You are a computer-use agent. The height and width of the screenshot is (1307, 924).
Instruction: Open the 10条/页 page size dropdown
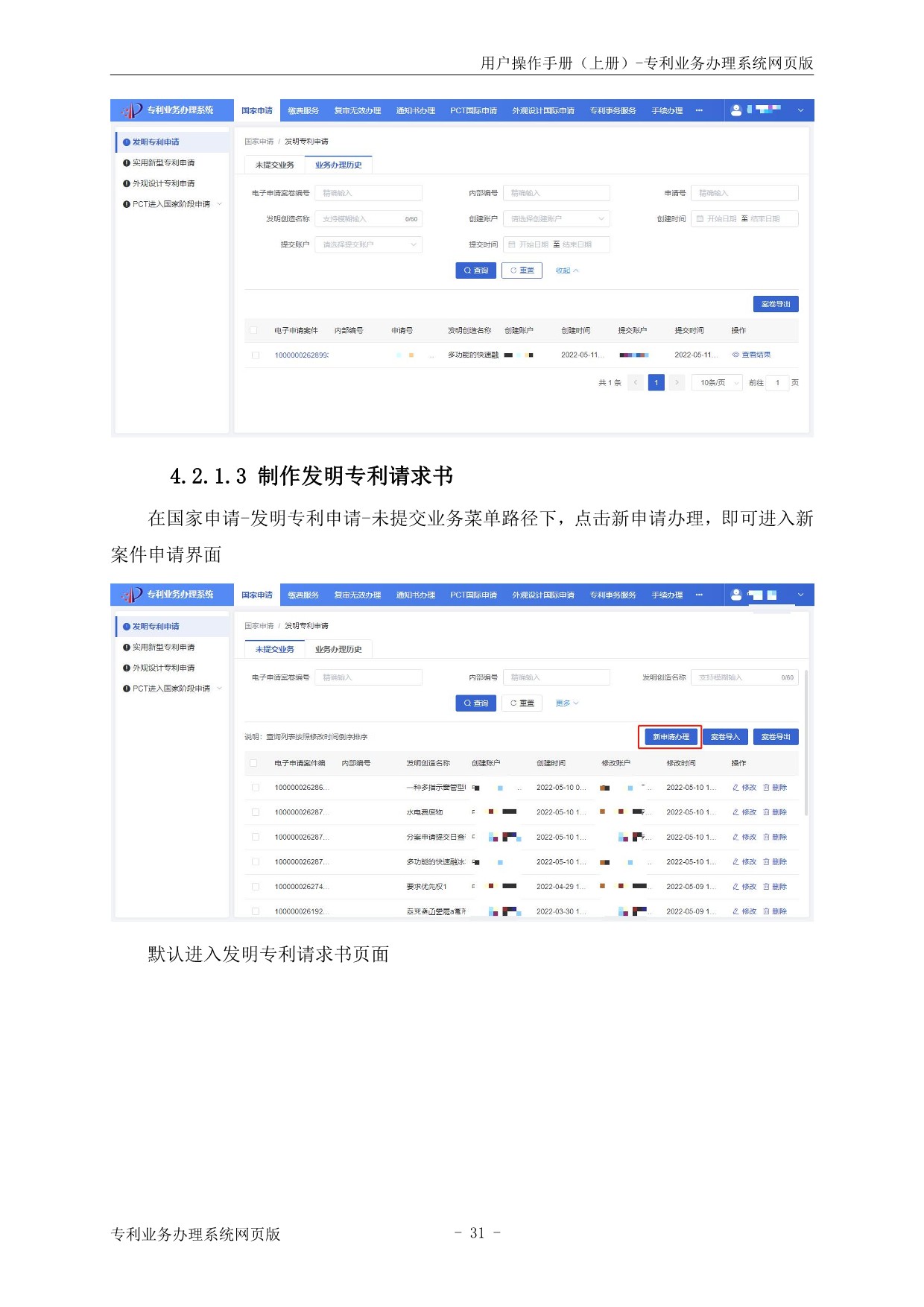pos(718,382)
